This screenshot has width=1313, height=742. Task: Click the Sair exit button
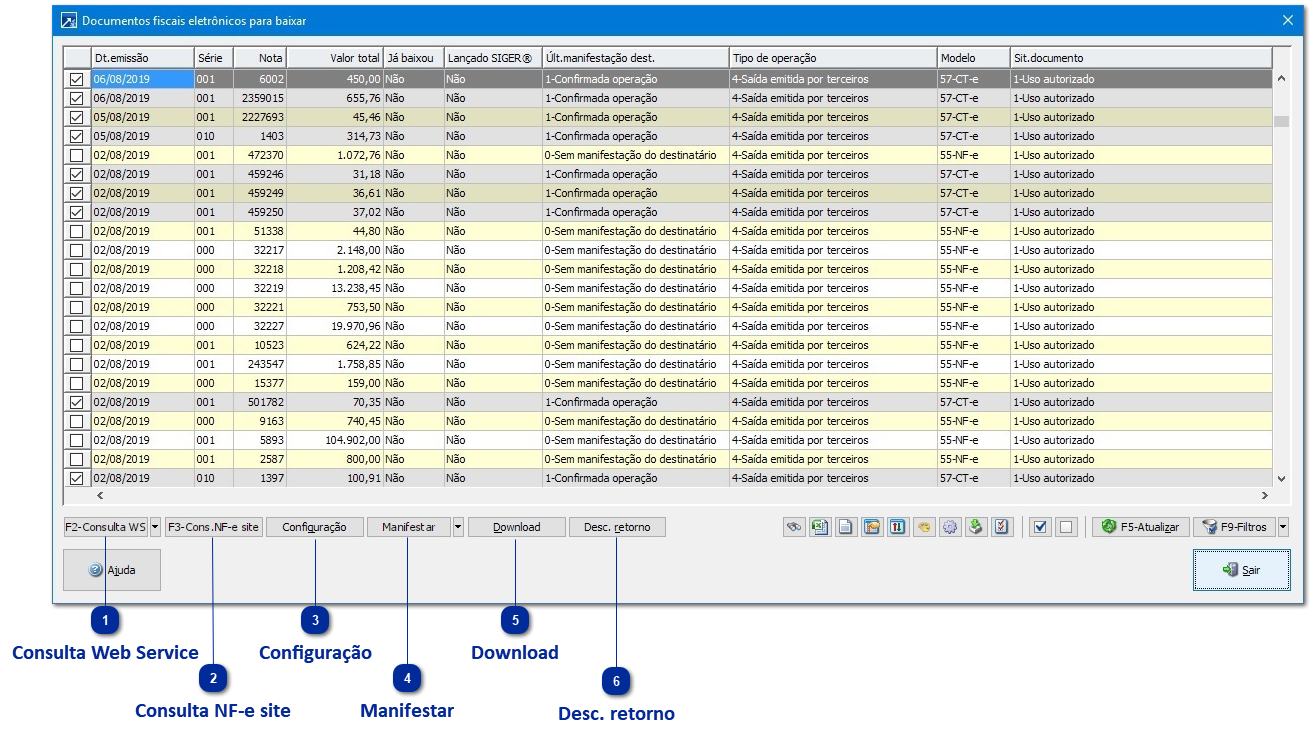(1241, 570)
